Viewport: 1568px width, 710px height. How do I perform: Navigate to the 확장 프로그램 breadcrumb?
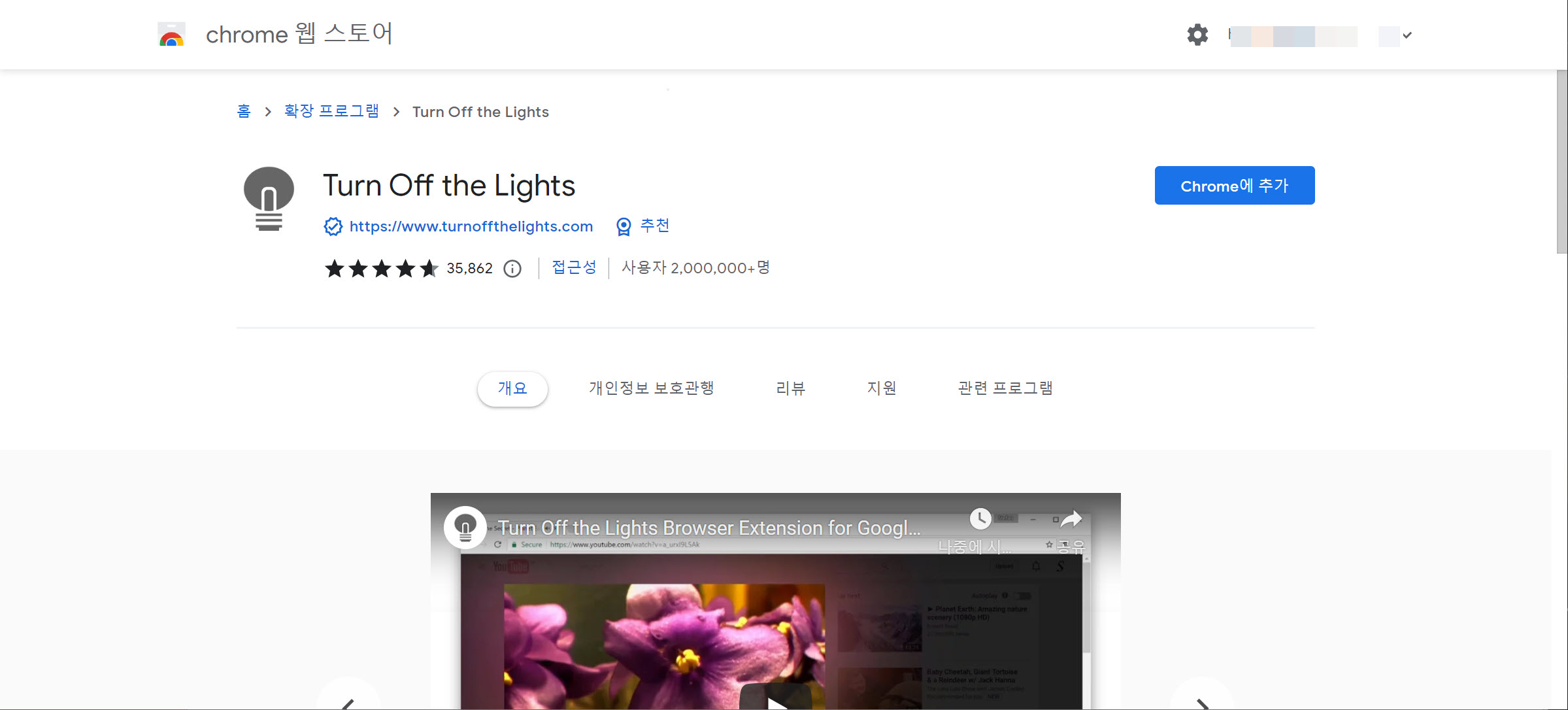[x=331, y=111]
